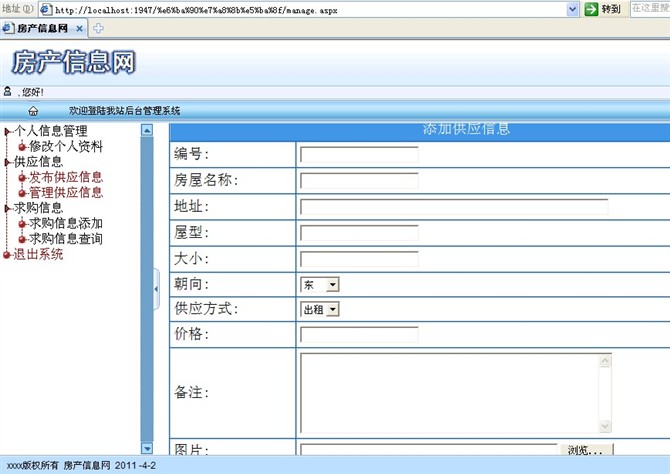Open the address bar URL dropdown
670x474 pixels.
(573, 9)
